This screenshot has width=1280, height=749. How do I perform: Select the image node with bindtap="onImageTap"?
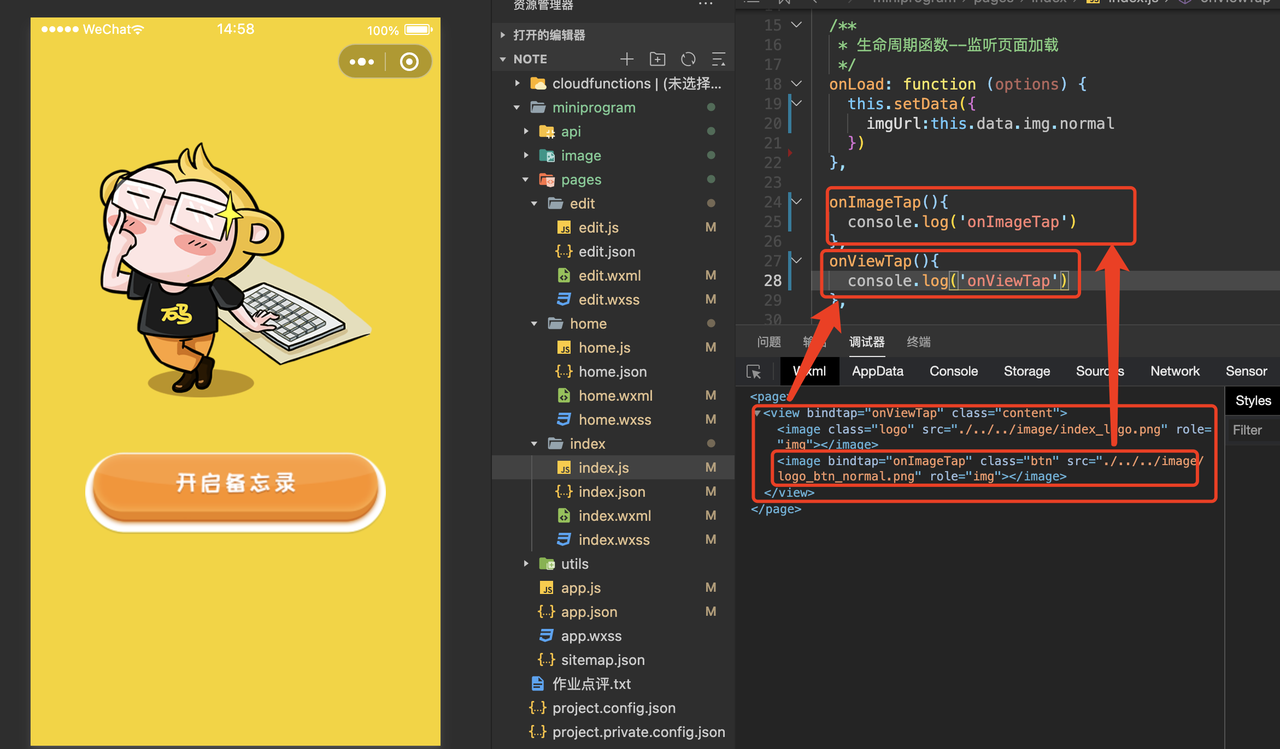990,468
